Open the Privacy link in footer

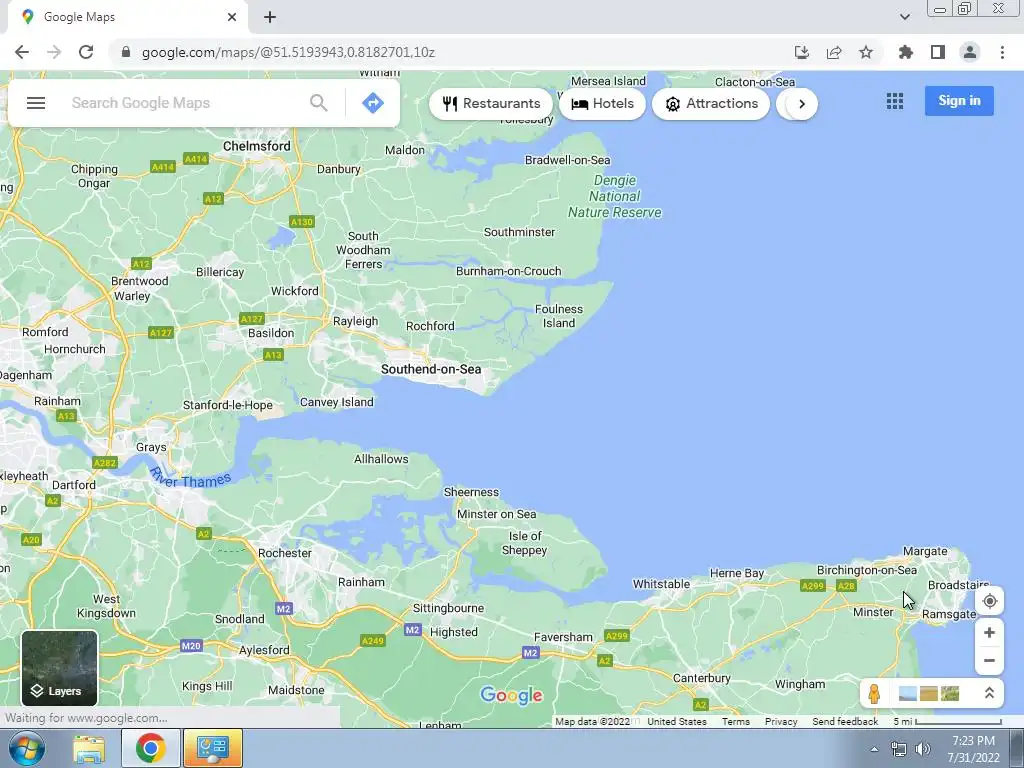(x=781, y=722)
